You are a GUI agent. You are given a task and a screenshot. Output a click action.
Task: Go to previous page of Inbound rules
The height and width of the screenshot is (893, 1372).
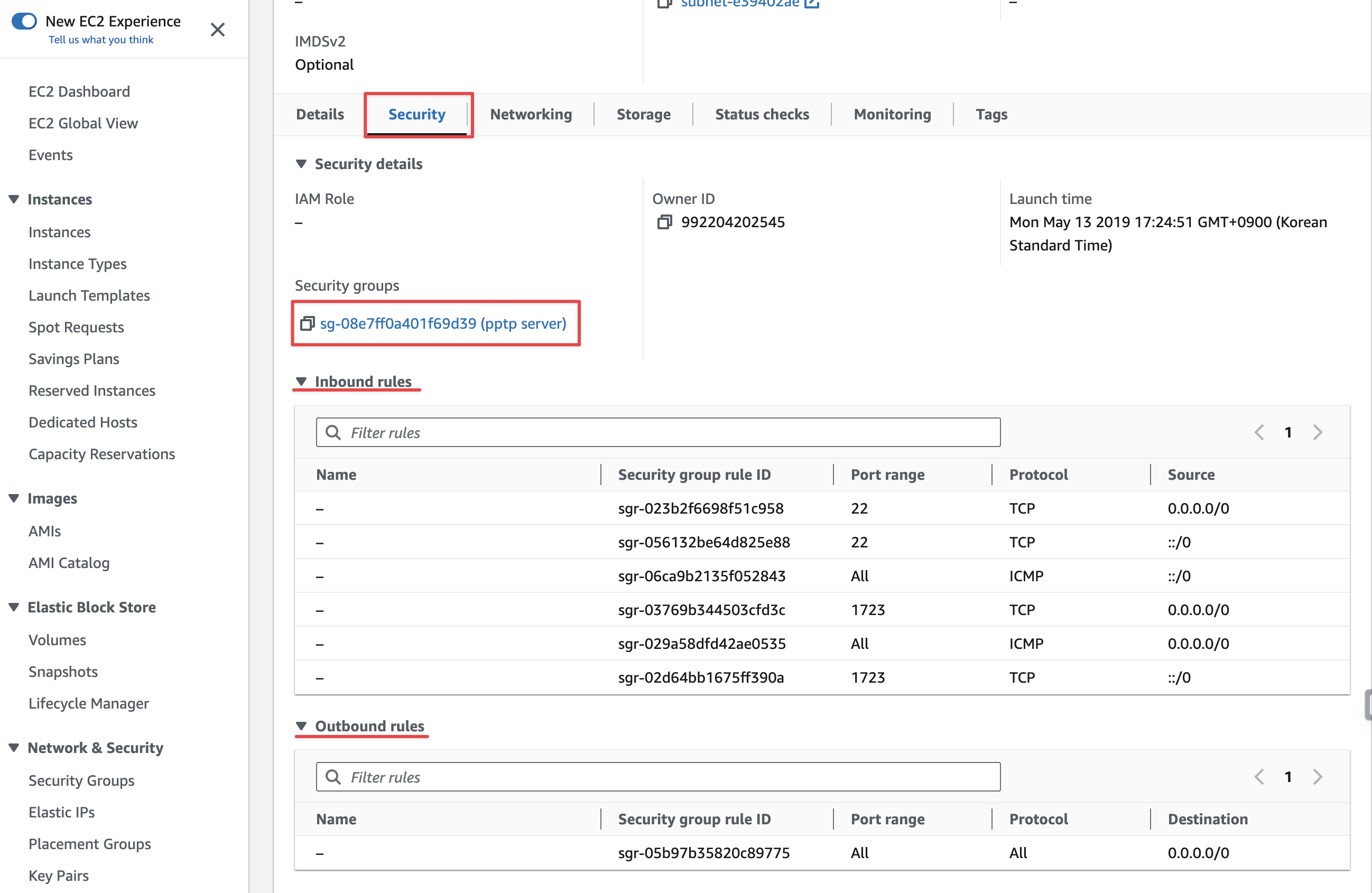pyautogui.click(x=1259, y=432)
